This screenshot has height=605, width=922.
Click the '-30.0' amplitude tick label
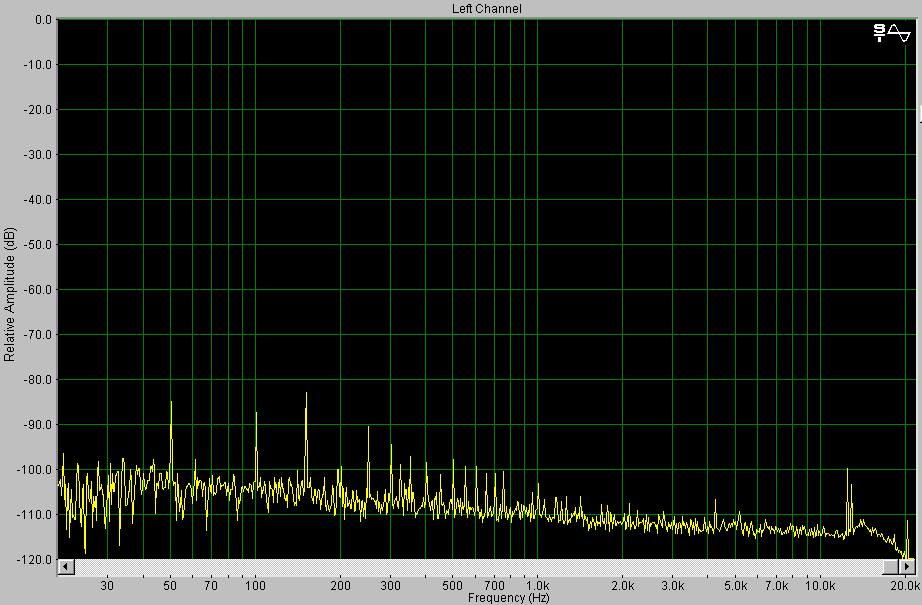coord(38,155)
